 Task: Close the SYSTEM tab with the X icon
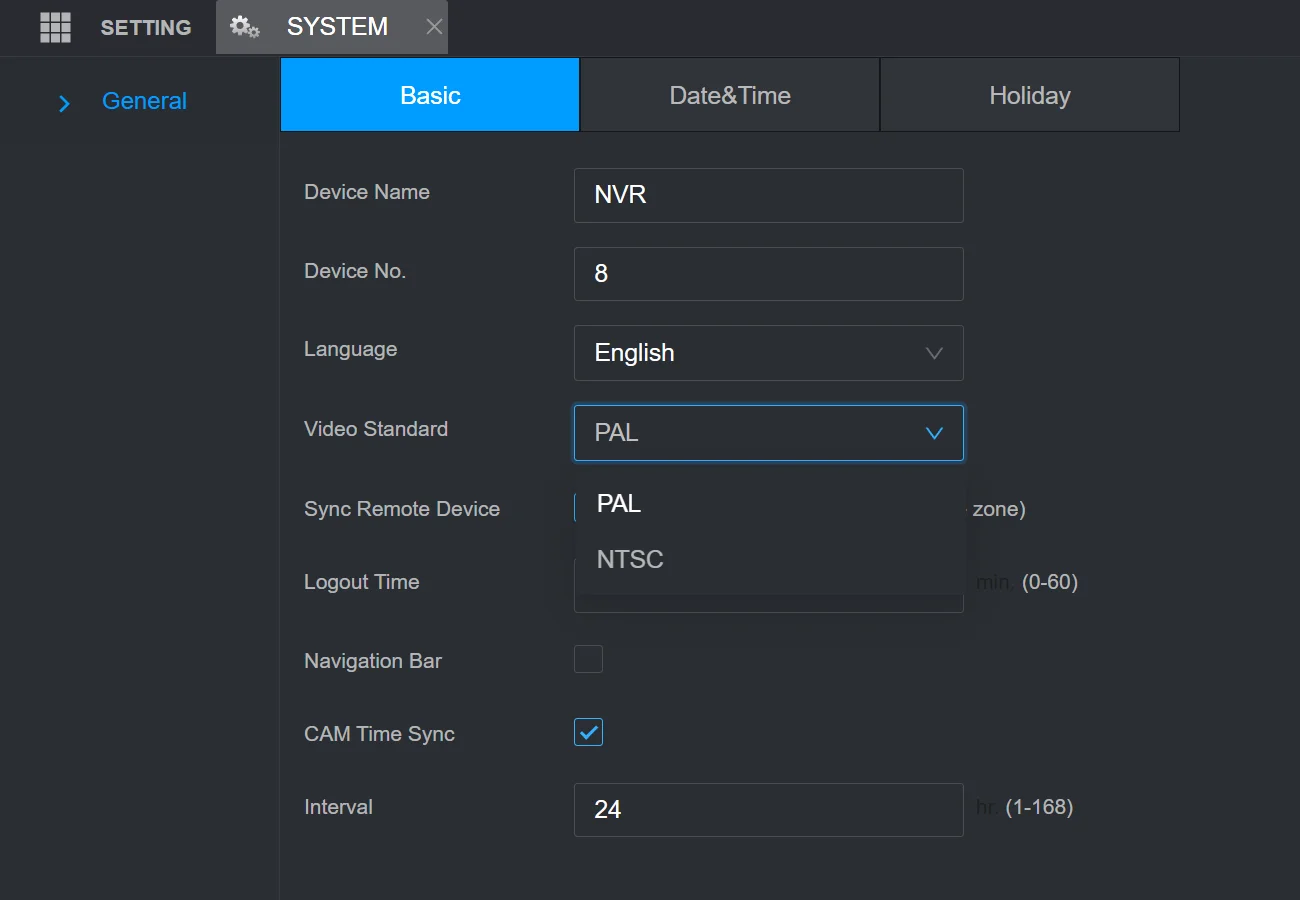434,27
